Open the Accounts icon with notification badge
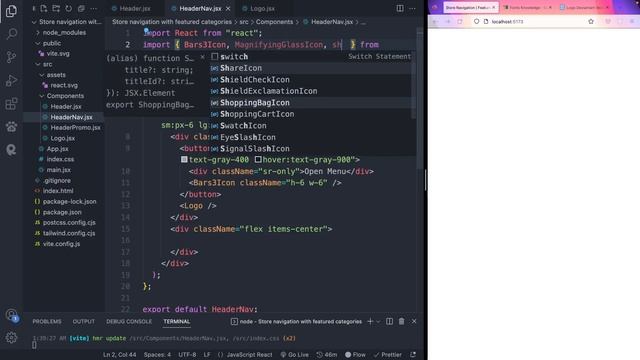 click(x=11, y=315)
